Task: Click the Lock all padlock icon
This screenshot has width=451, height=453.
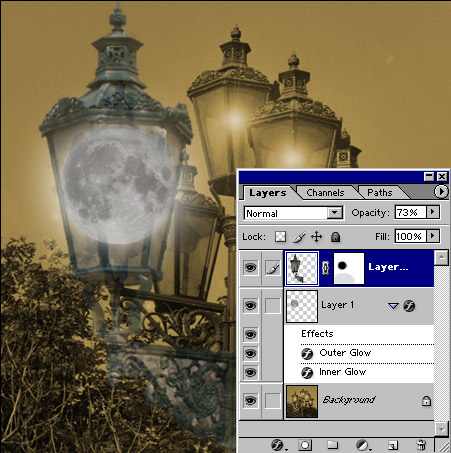Action: tap(335, 237)
